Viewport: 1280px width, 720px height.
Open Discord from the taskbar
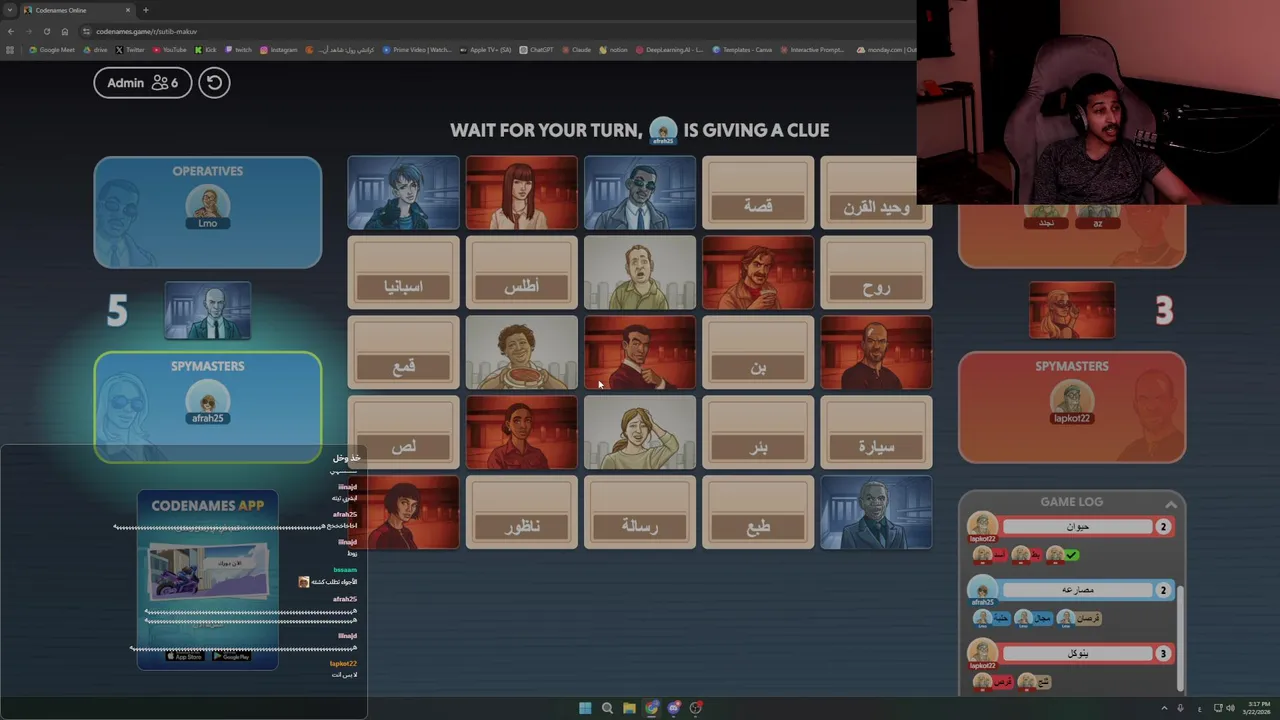674,708
